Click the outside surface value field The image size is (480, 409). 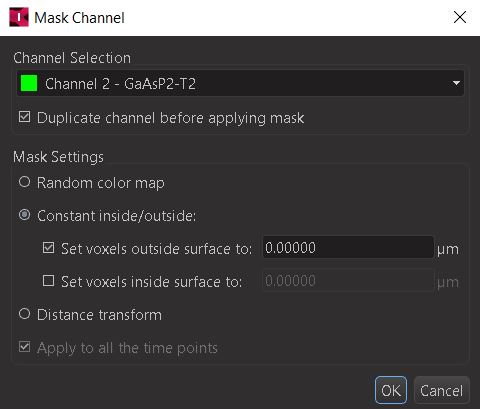tap(348, 247)
